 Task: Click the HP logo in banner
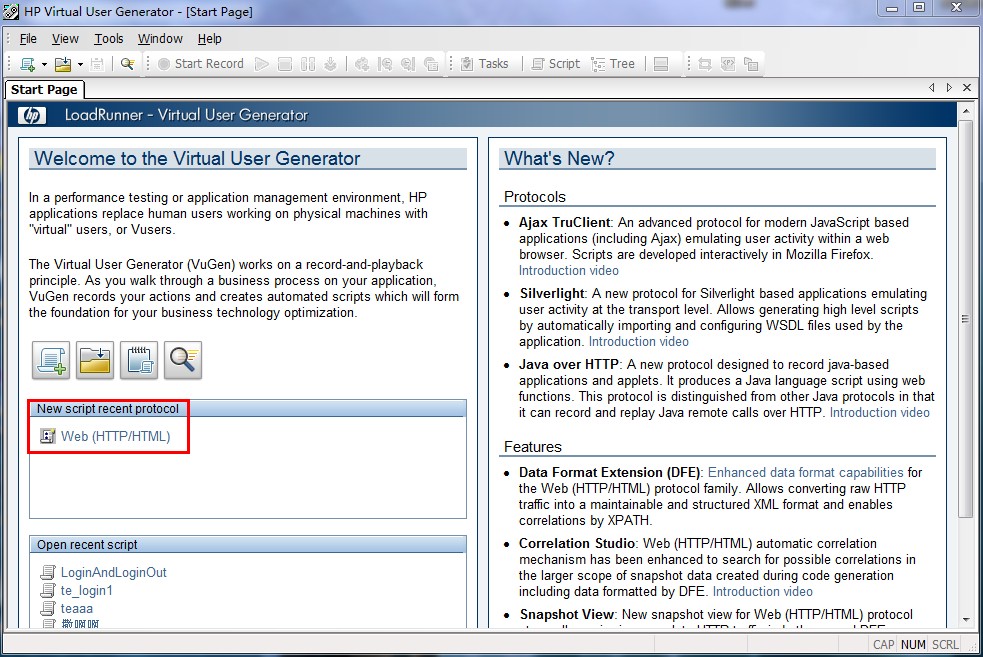[x=32, y=115]
